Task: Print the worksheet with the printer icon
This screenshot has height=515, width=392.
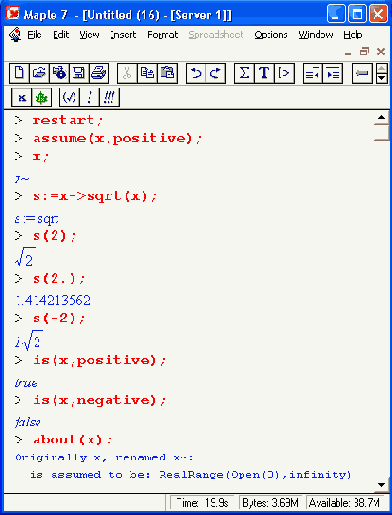Action: coord(99,73)
